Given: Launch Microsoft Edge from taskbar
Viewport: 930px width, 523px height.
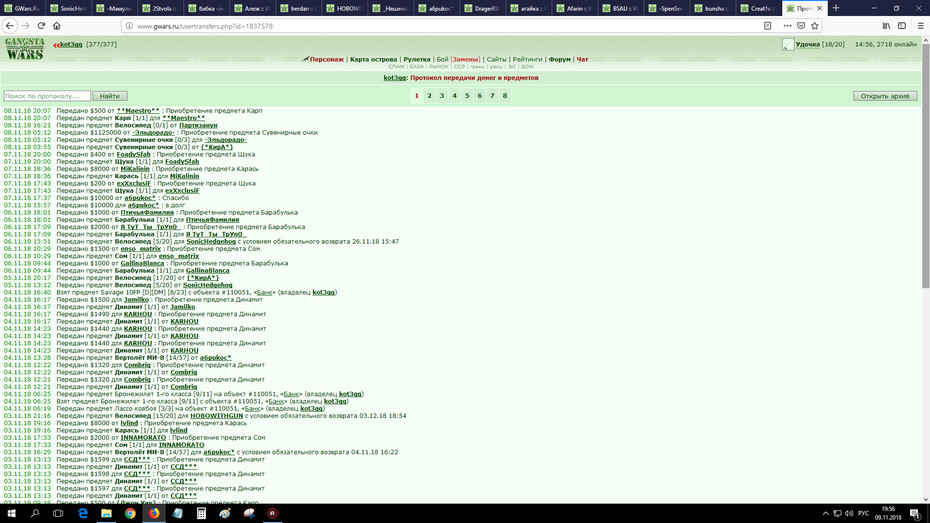Looking at the screenshot, I should tap(82, 514).
